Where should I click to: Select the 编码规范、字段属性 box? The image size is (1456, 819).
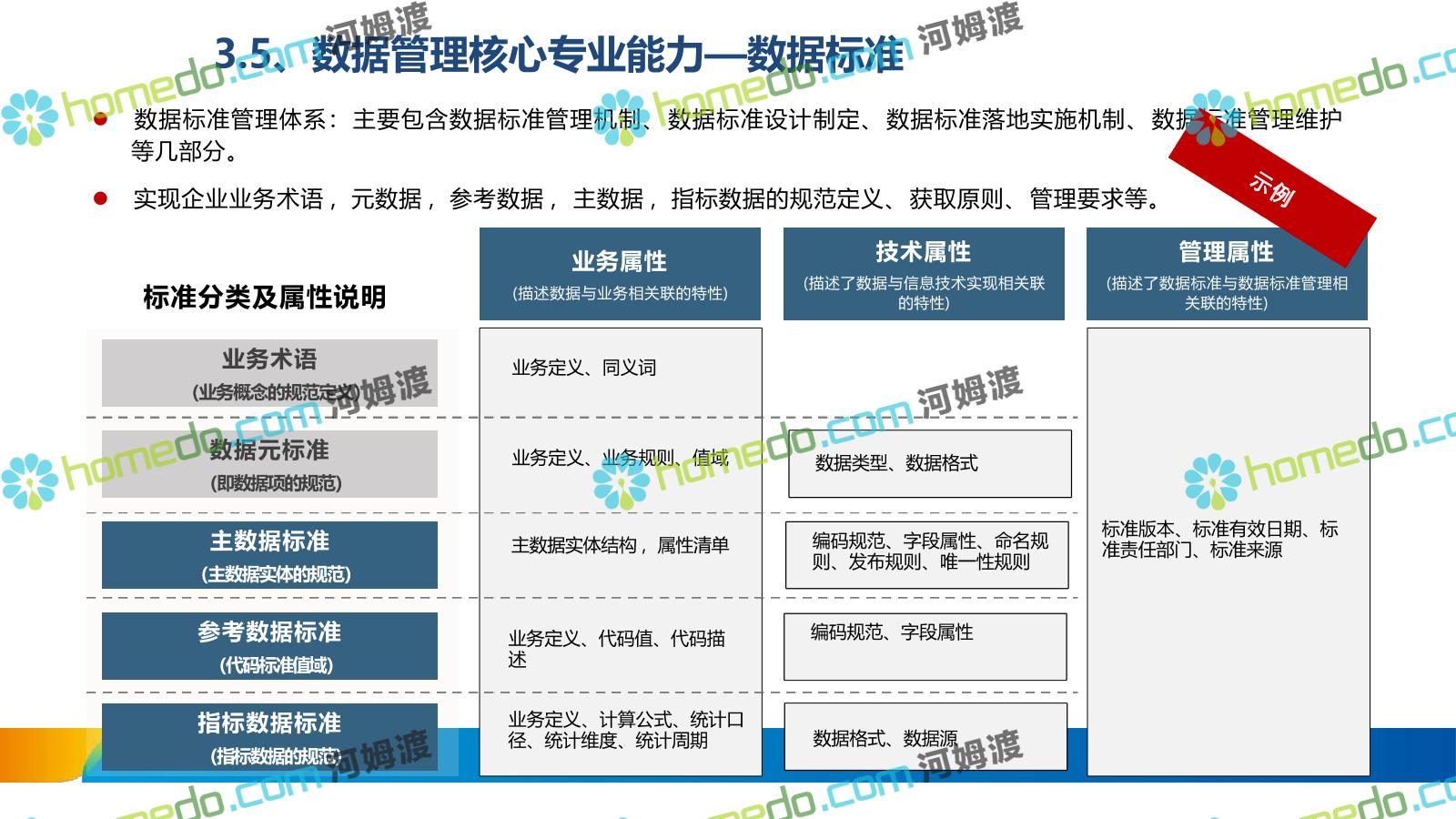[925, 647]
